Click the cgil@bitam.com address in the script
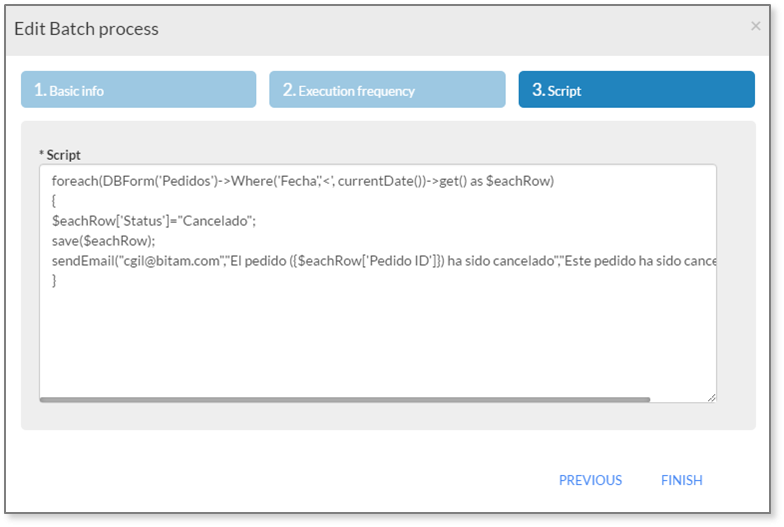 [x=172, y=260]
